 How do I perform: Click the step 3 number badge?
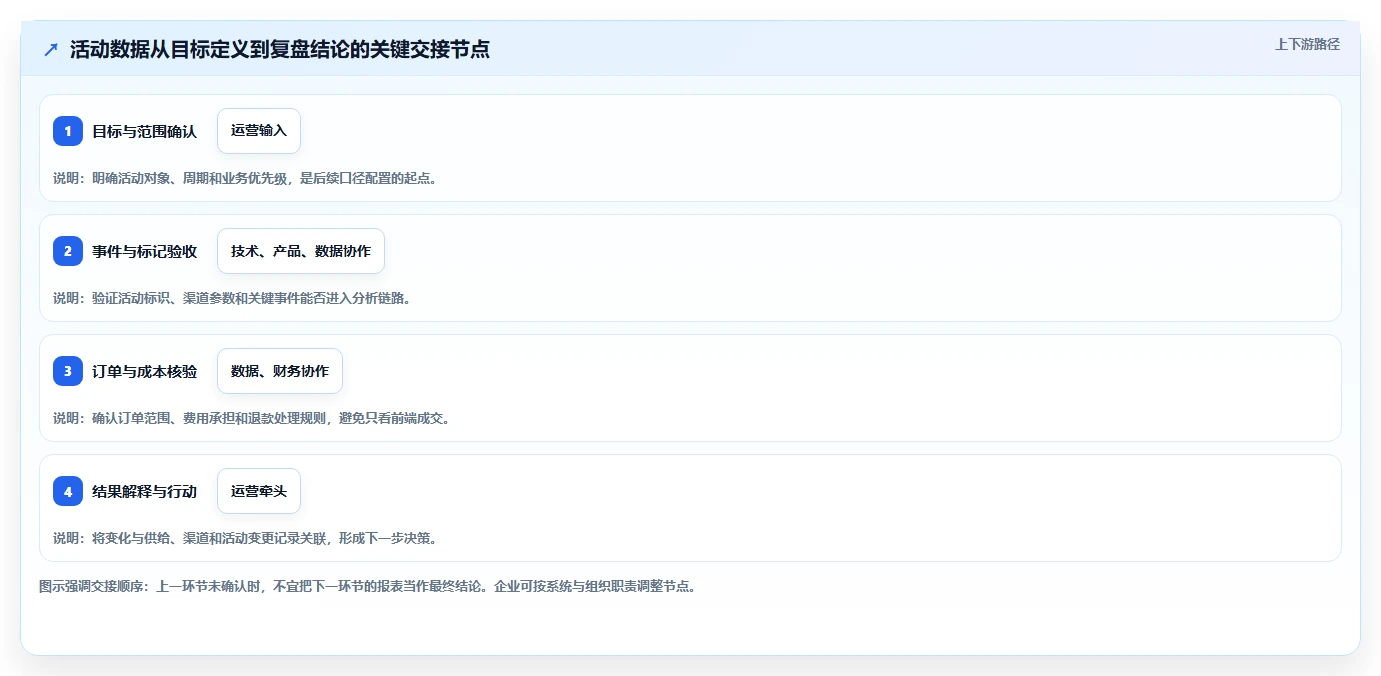[x=68, y=371]
